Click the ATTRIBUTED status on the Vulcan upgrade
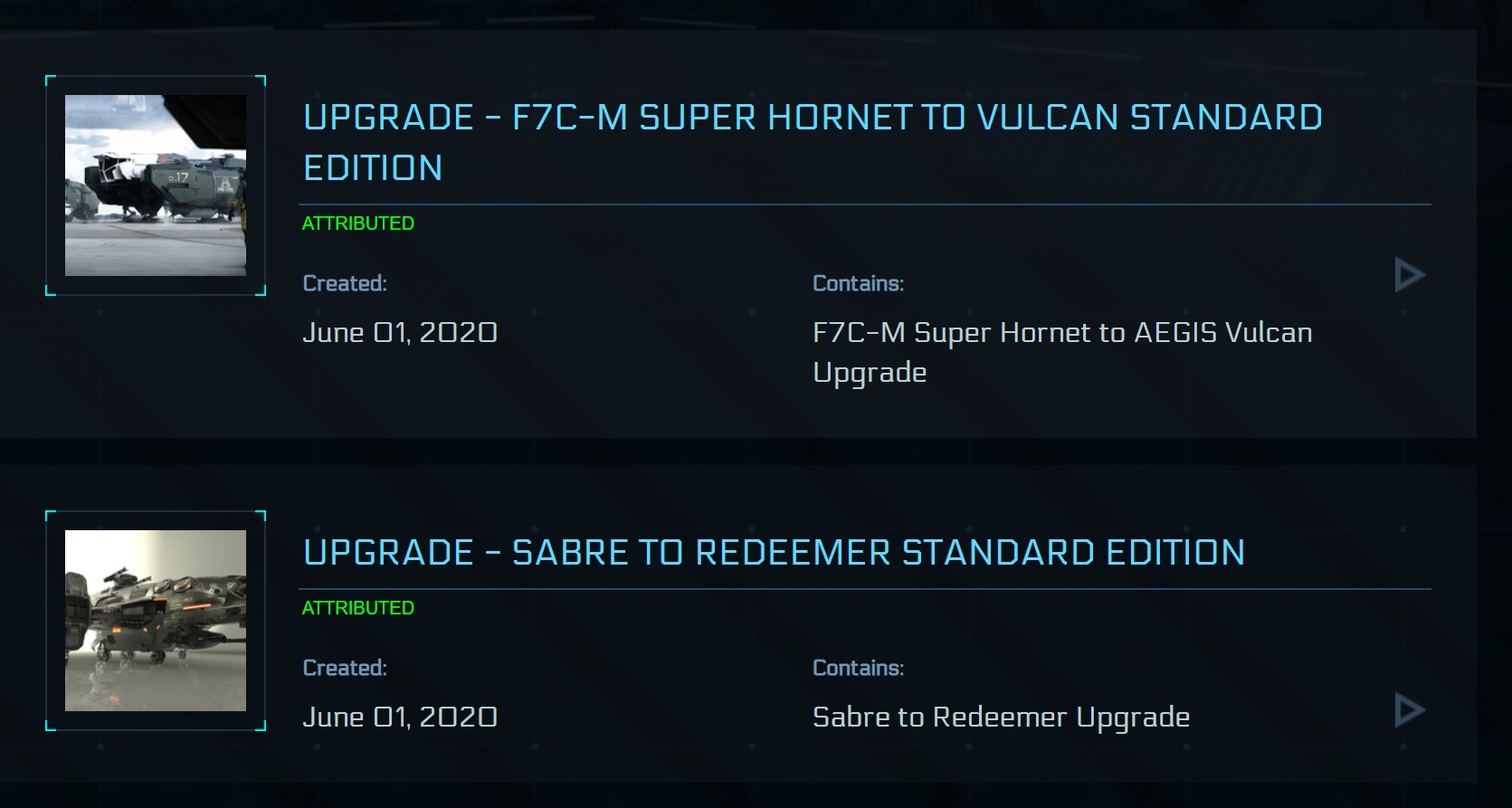Image resolution: width=1512 pixels, height=808 pixels. pos(358,223)
